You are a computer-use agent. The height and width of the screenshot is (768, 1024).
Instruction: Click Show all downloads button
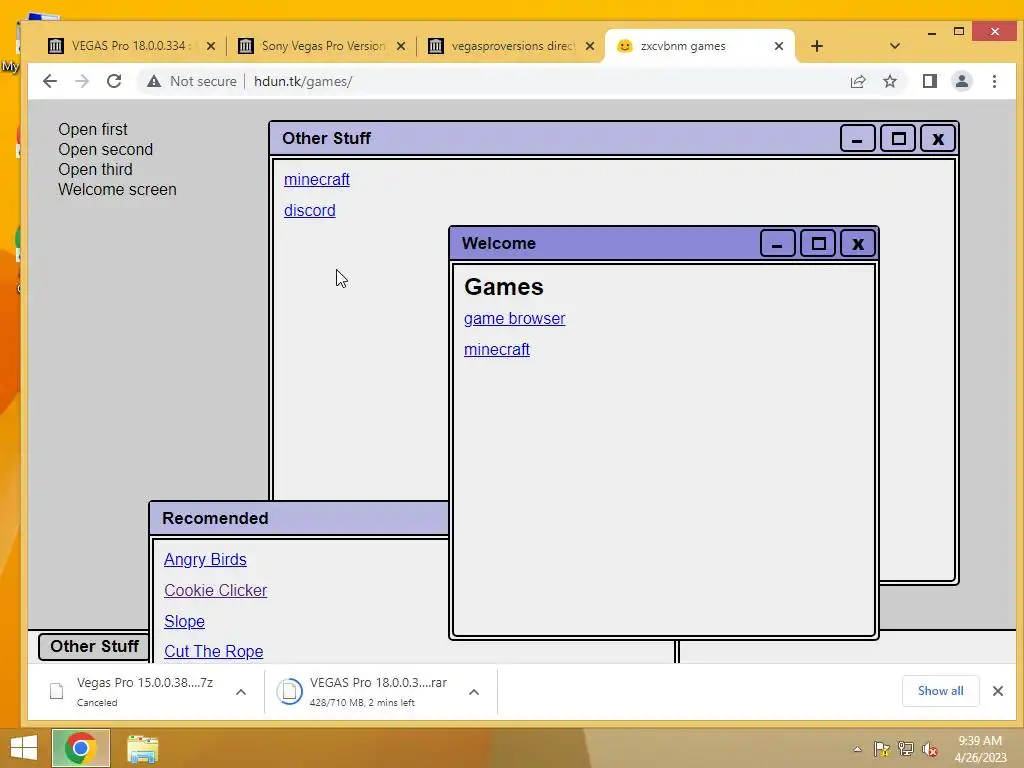click(x=940, y=691)
